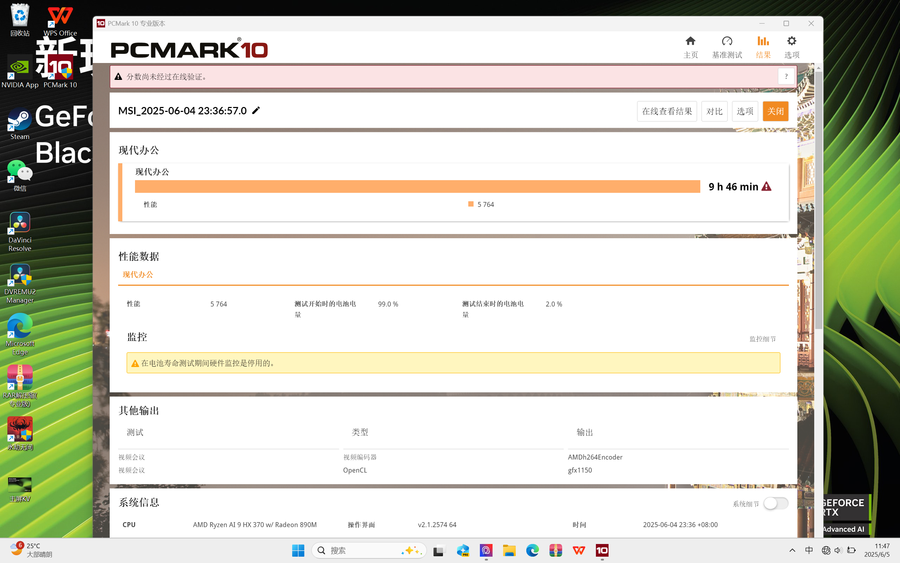Open Steam desktop shortcut

point(20,124)
